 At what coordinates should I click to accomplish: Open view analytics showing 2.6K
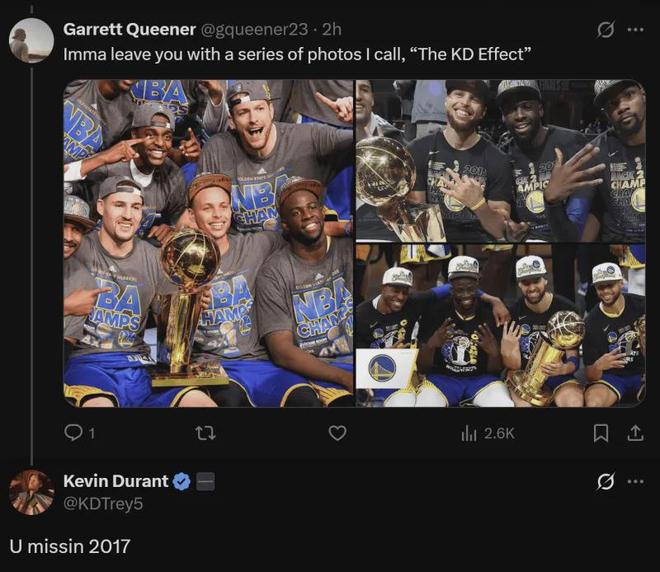point(487,433)
